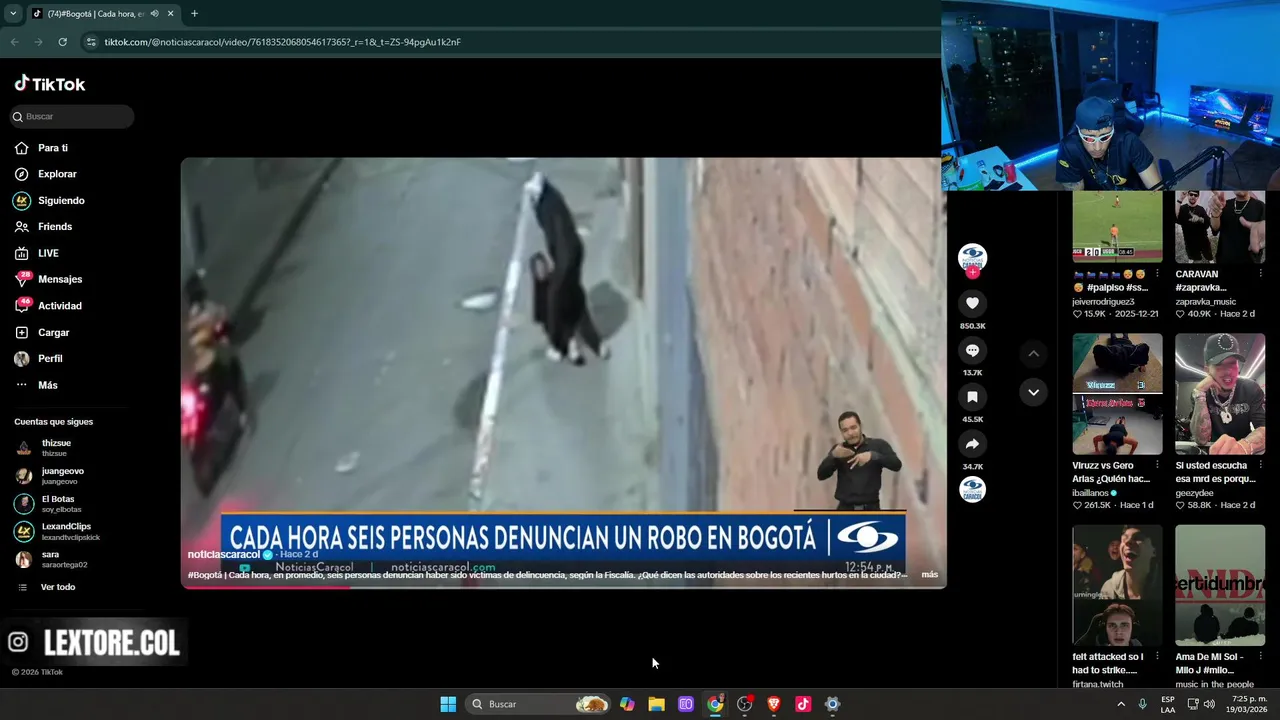This screenshot has width=1280, height=720.
Task: Open the browser tab search dropdown
Action: pyautogui.click(x=13, y=13)
